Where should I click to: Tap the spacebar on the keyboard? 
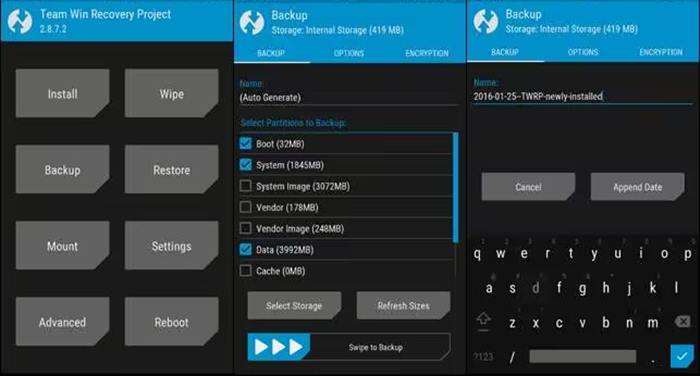(x=582, y=356)
